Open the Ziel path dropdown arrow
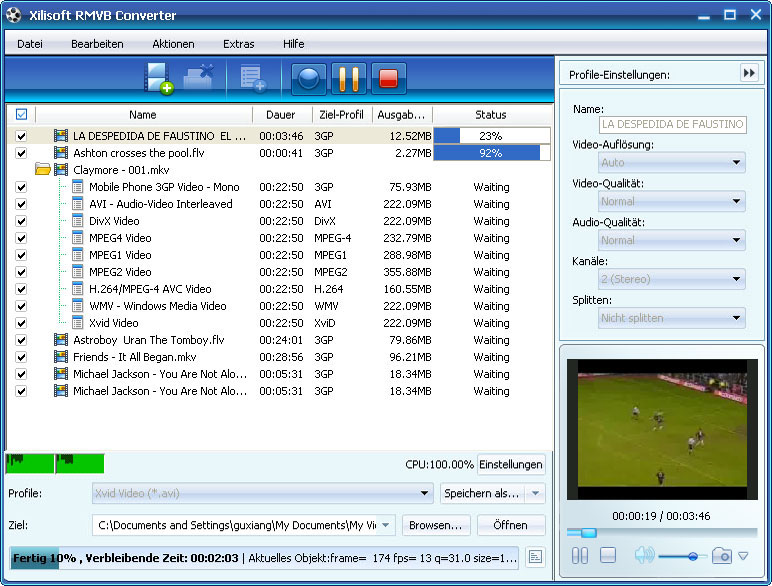This screenshot has height=586, width=772. pos(386,525)
